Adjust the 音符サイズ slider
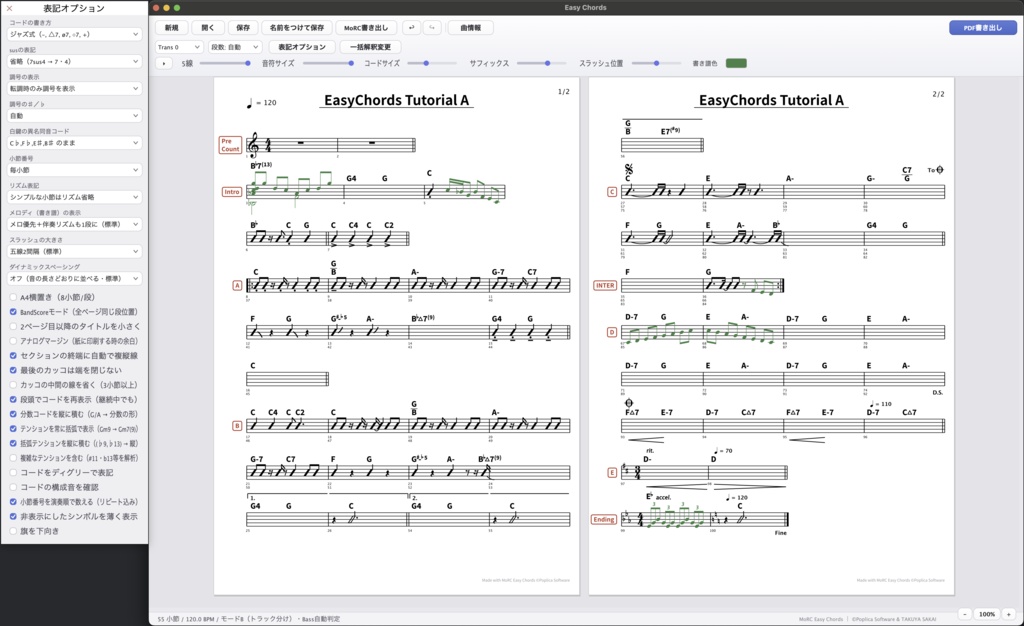This screenshot has height=626, width=1024. pyautogui.click(x=328, y=63)
